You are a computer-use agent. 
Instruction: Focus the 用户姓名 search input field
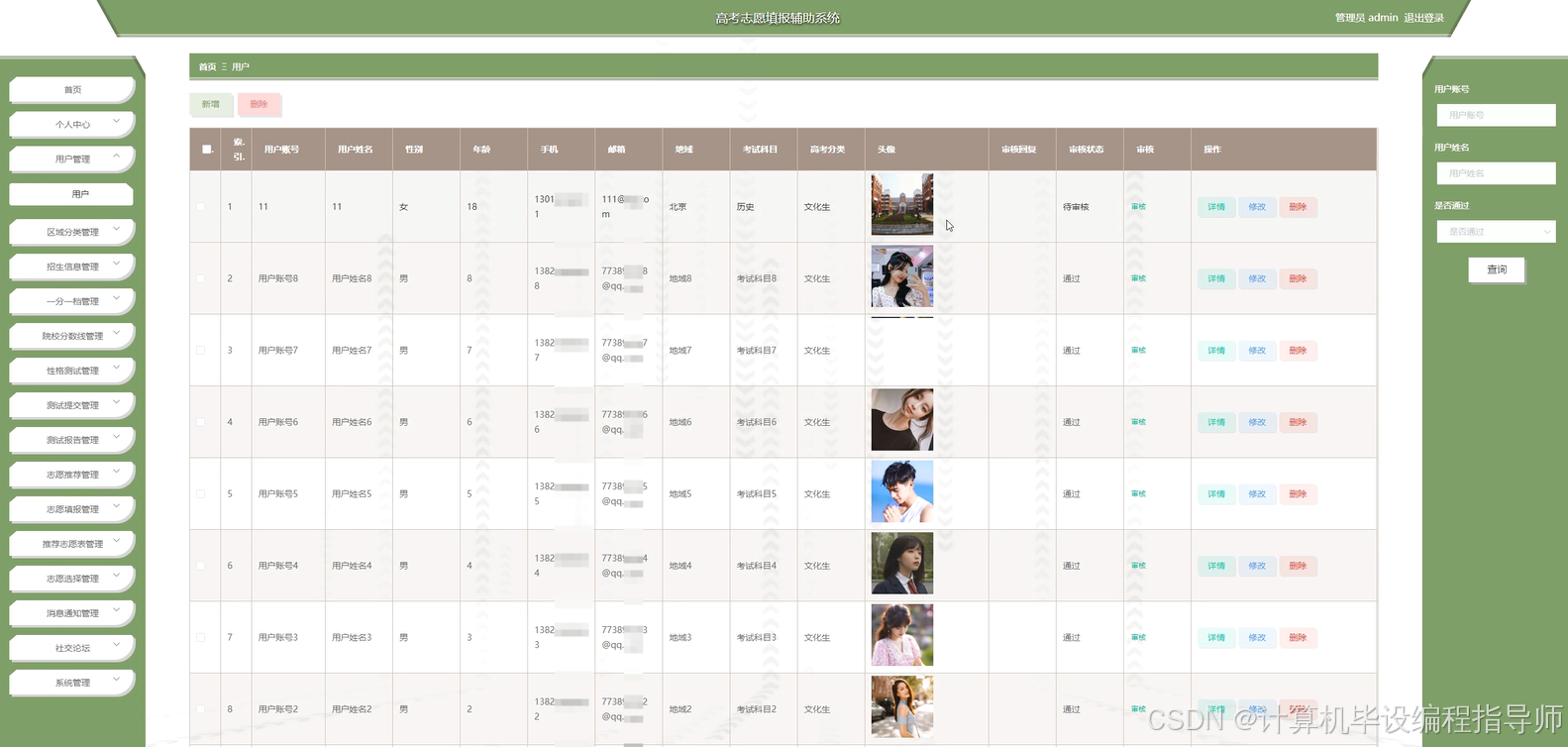point(1496,173)
